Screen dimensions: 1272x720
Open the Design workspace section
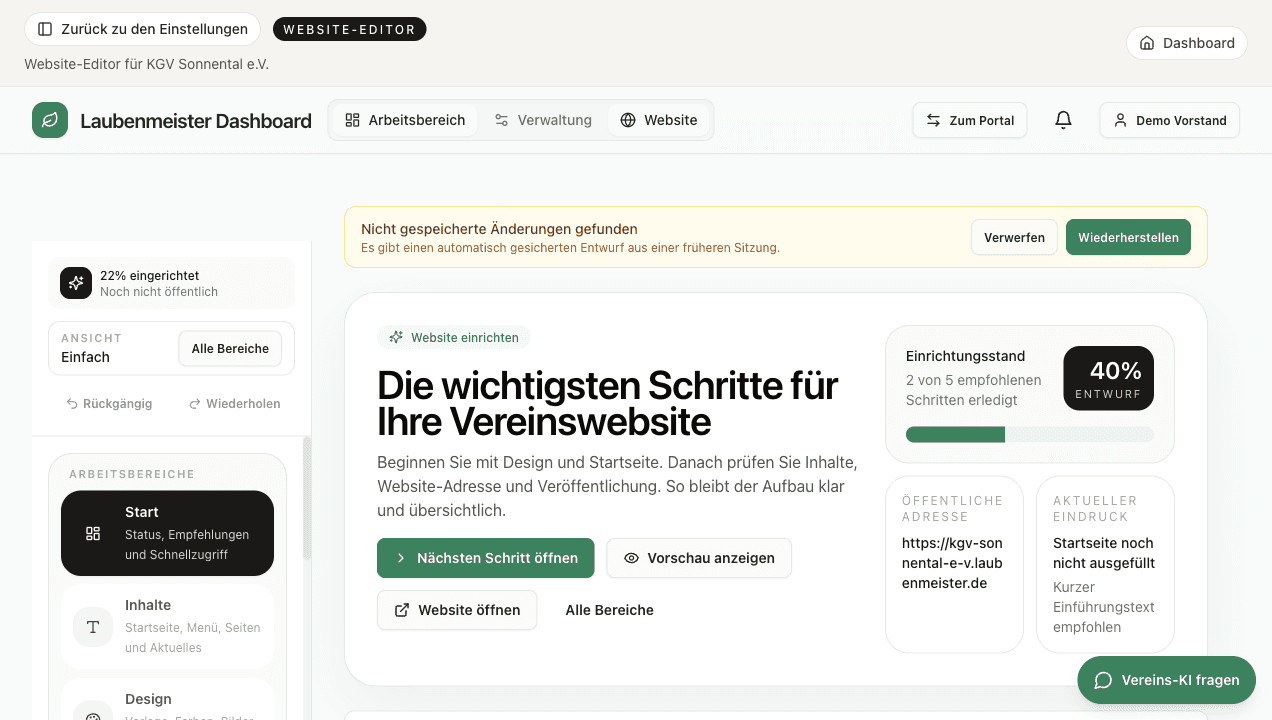coord(167,700)
